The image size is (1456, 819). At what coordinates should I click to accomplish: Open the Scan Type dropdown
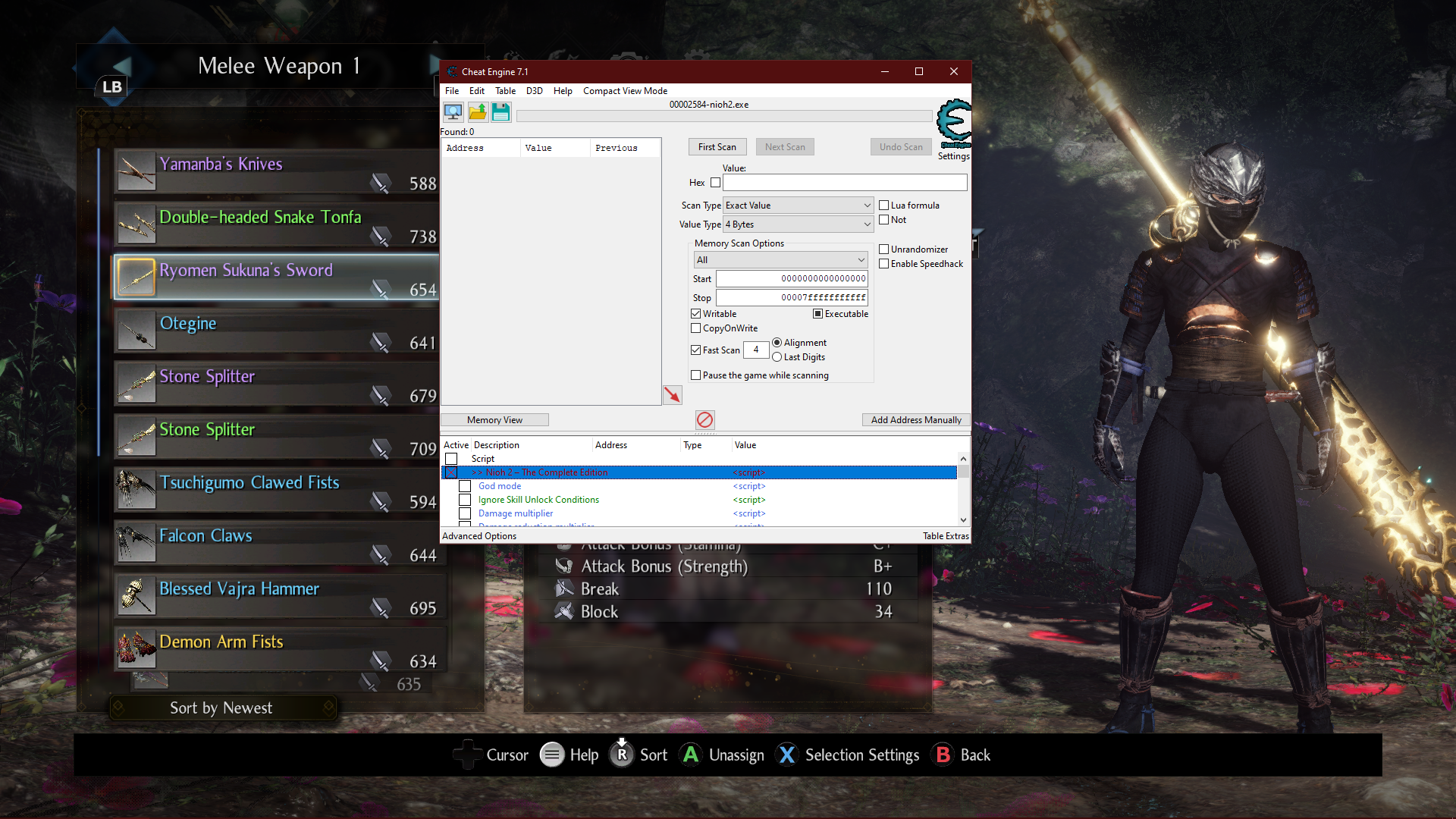[x=799, y=206]
